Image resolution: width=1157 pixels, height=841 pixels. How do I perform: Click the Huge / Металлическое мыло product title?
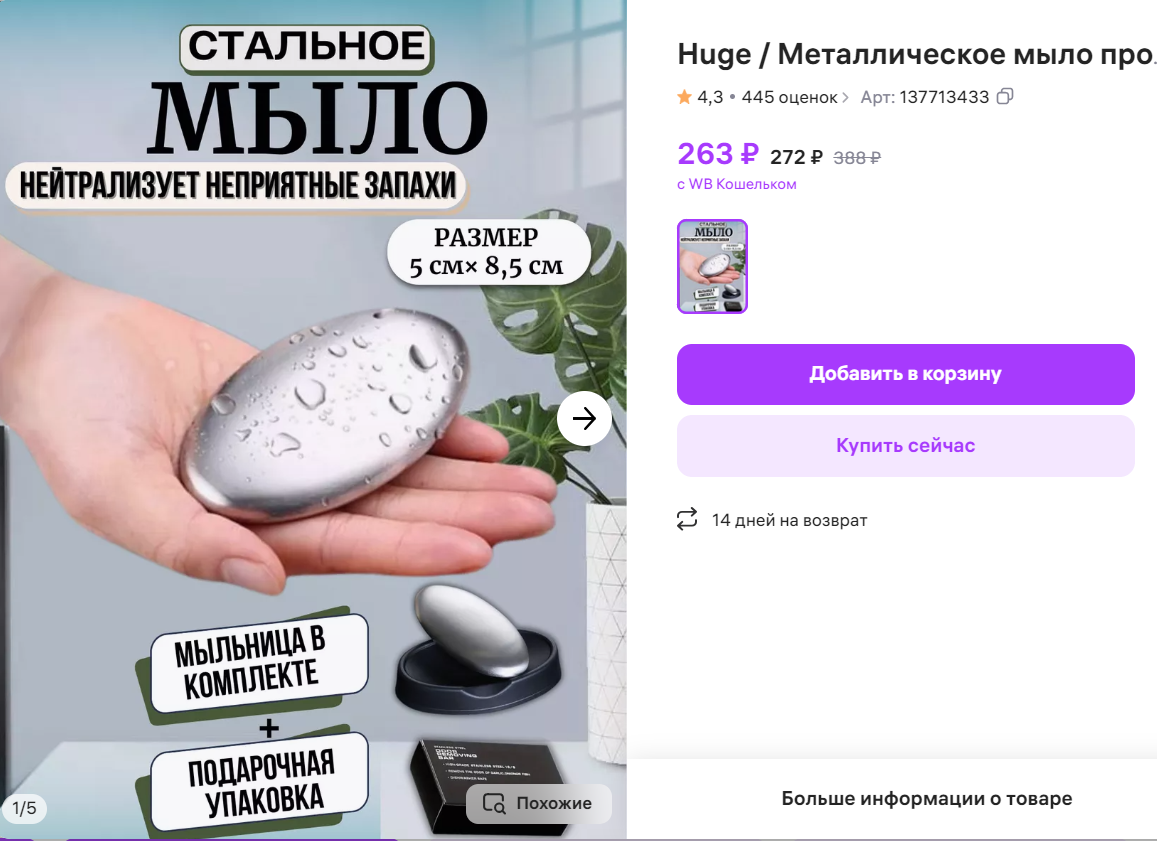click(916, 54)
